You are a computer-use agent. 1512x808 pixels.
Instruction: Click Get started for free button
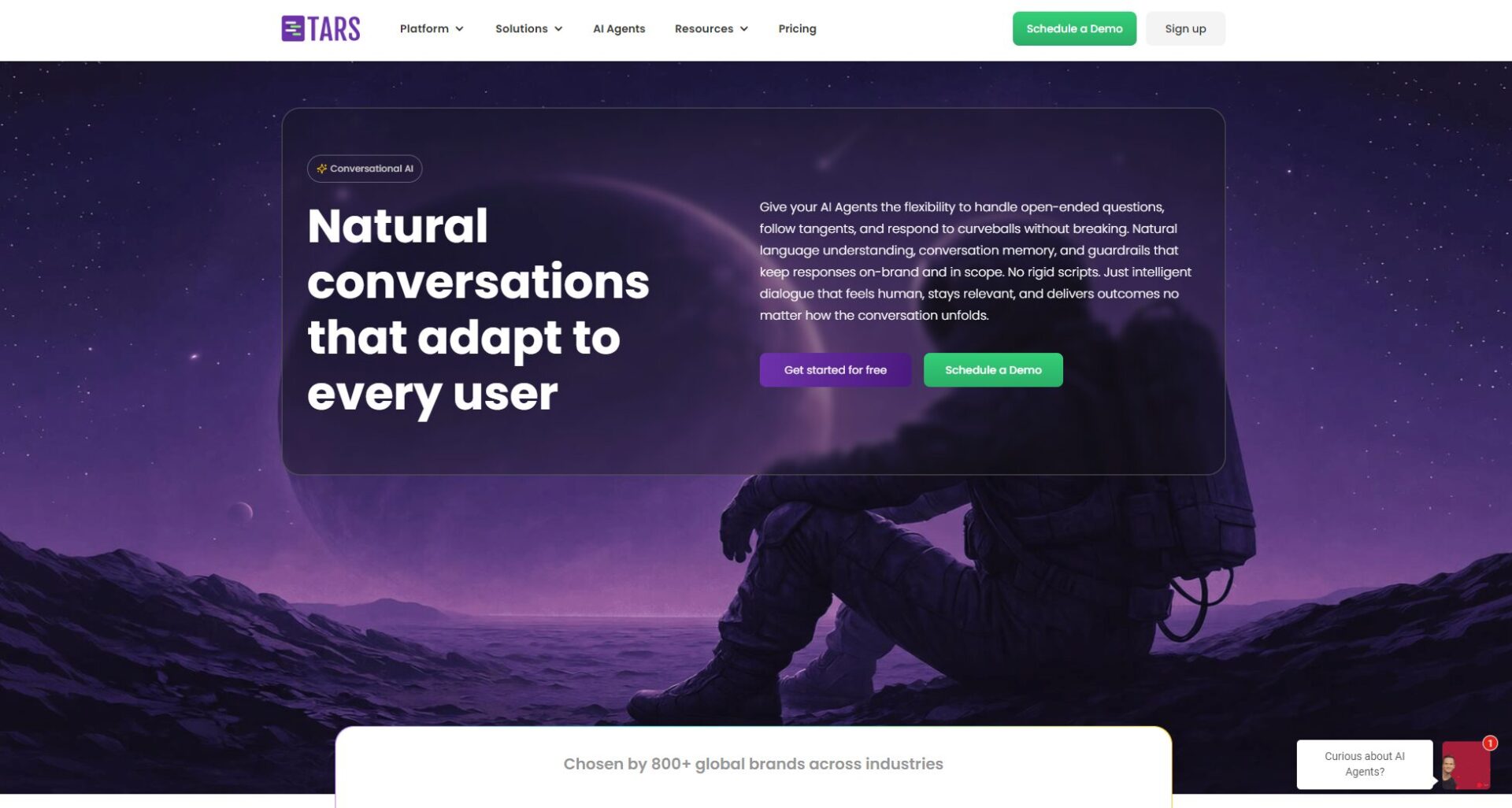click(x=835, y=370)
